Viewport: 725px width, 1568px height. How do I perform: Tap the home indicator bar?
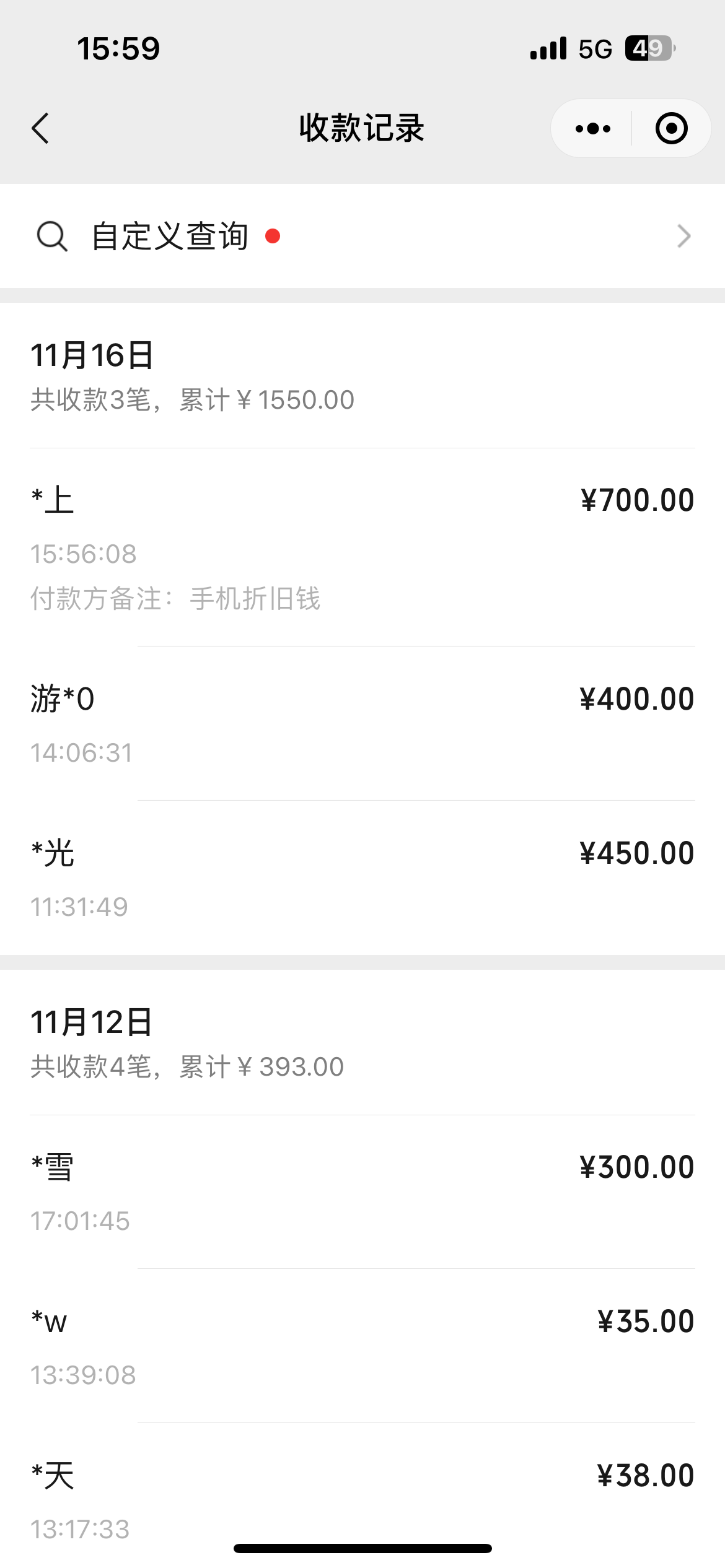pos(362,1548)
